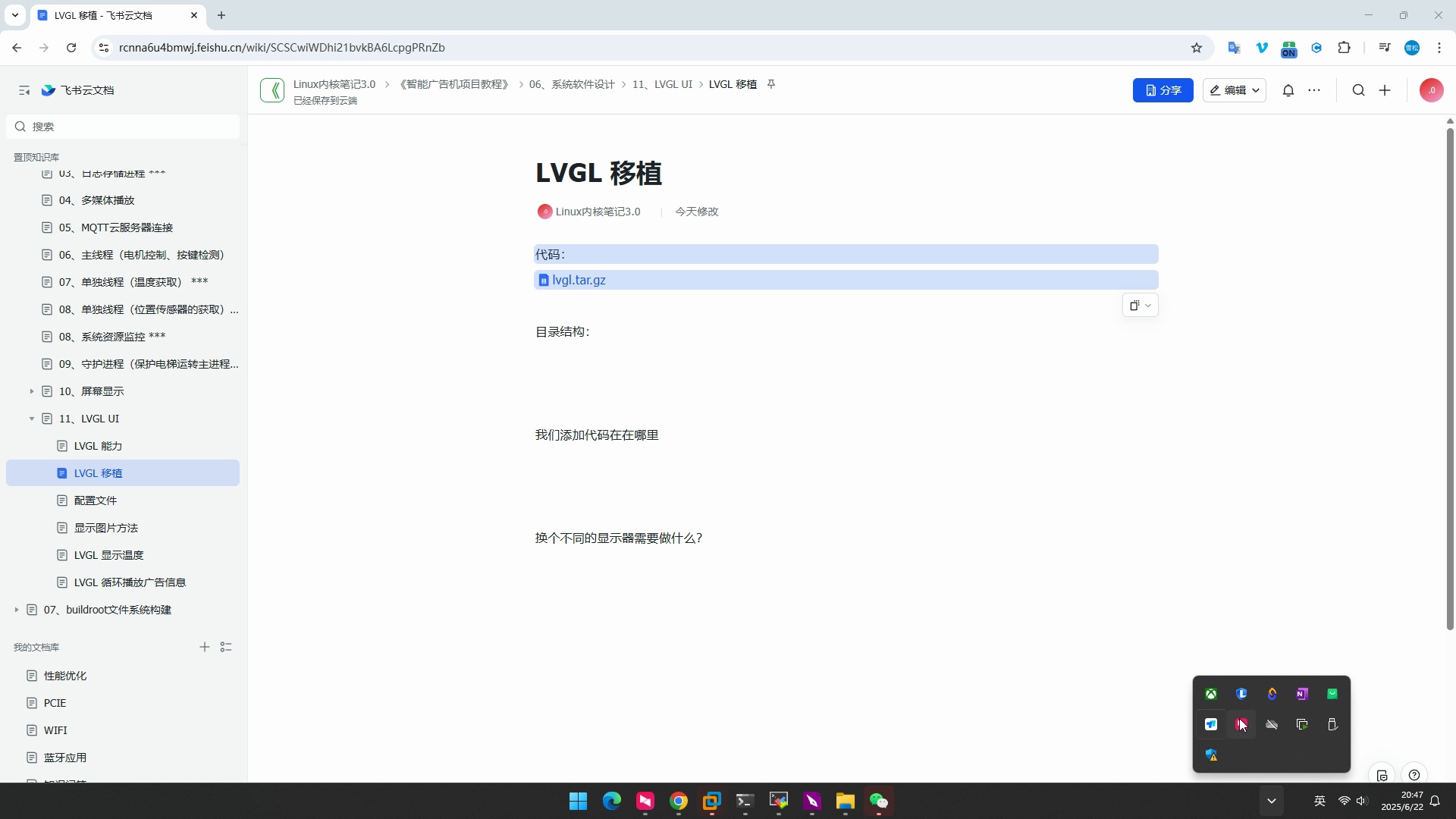Open the more options ellipsis menu
This screenshot has height=819, width=1456.
point(1314,90)
